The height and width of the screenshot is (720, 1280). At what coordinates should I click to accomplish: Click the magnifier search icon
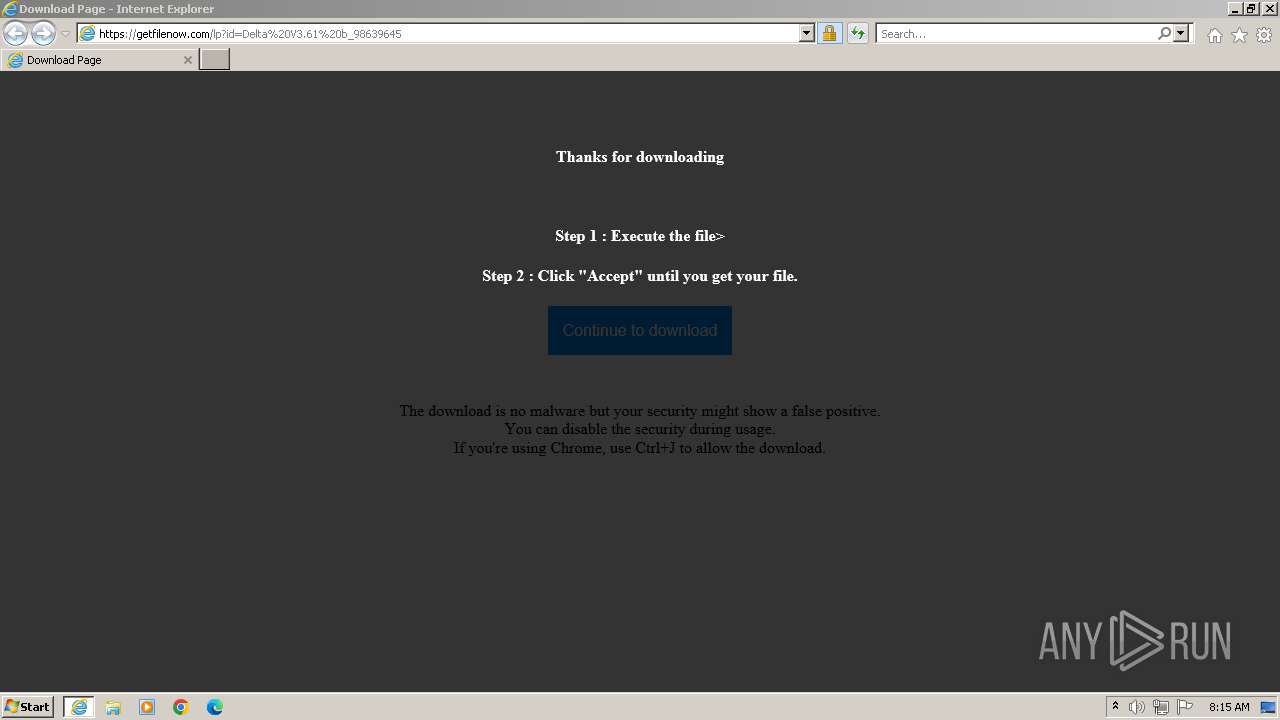tap(1164, 34)
